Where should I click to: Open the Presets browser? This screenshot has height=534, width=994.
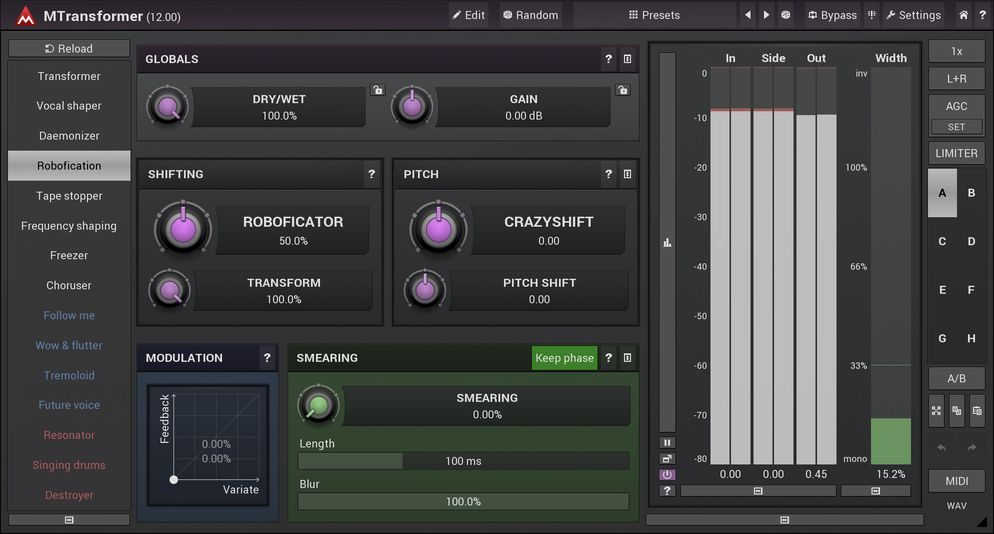(654, 15)
